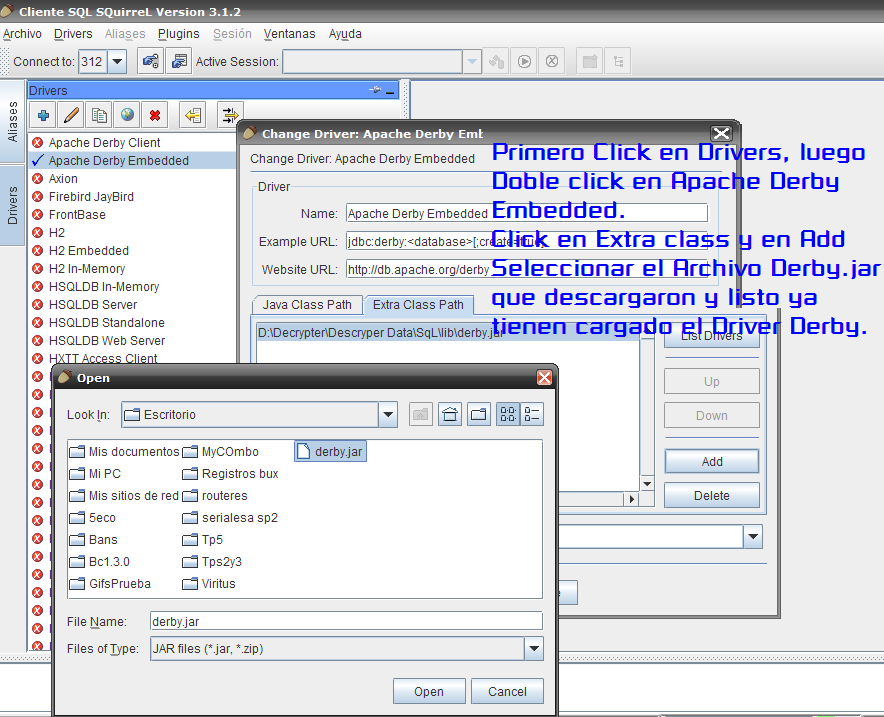
Task: Expand the Connect to alias dropdown
Action: coord(117,61)
